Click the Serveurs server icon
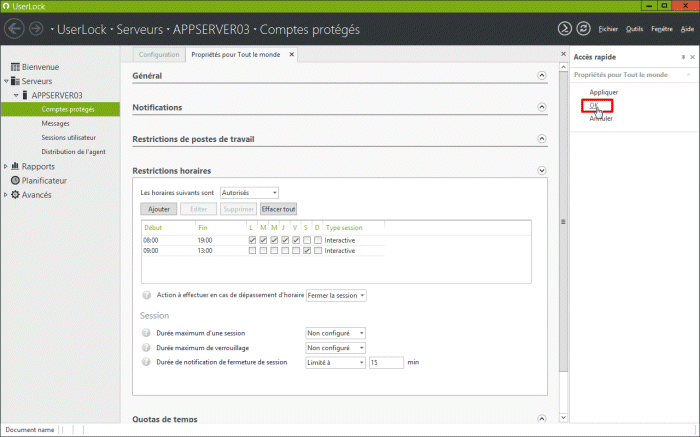The image size is (700, 437). [x=15, y=81]
